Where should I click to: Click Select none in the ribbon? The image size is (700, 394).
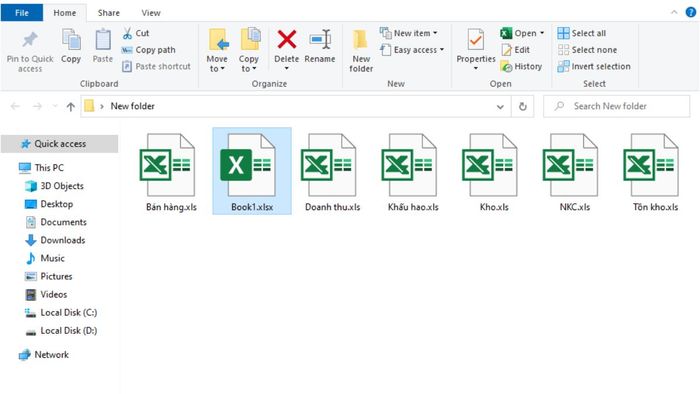[x=587, y=50]
